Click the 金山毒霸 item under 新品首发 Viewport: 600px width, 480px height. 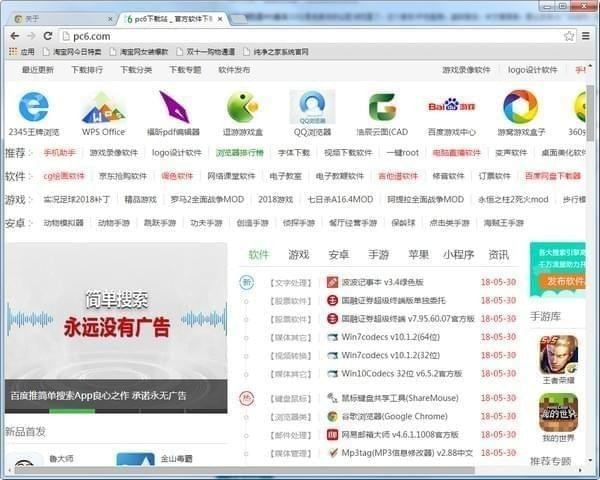click(x=155, y=459)
